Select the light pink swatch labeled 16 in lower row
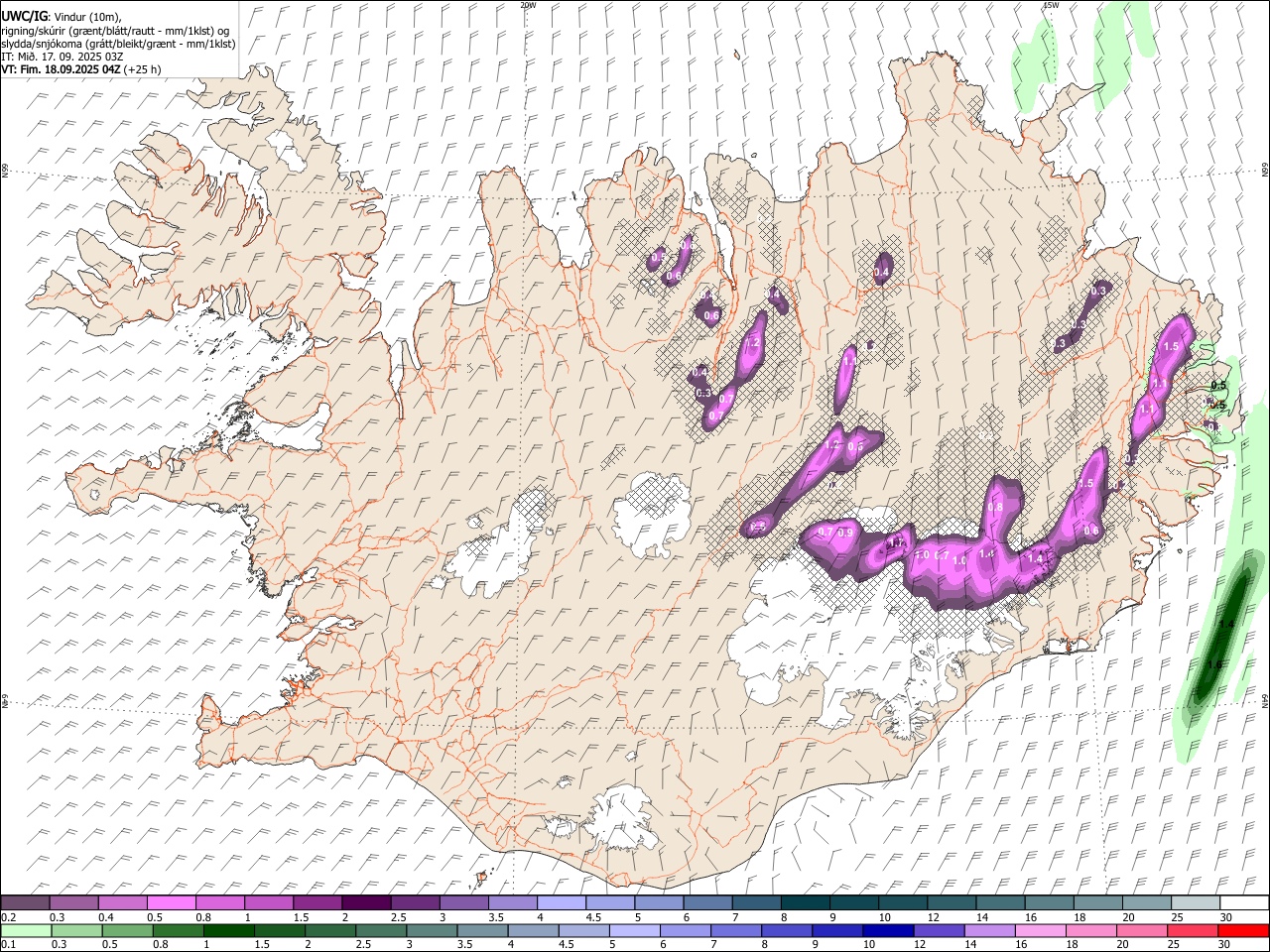 [x=1039, y=931]
